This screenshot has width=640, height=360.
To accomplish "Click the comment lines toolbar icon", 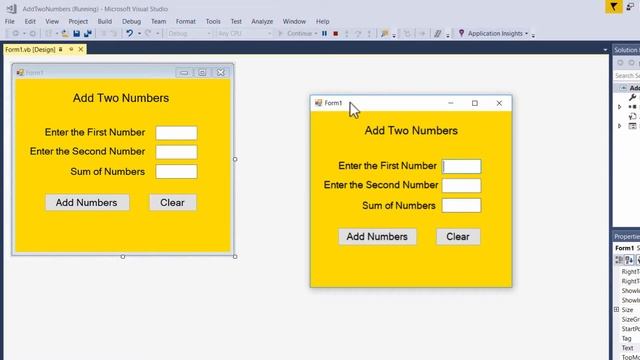I will 437,33.
